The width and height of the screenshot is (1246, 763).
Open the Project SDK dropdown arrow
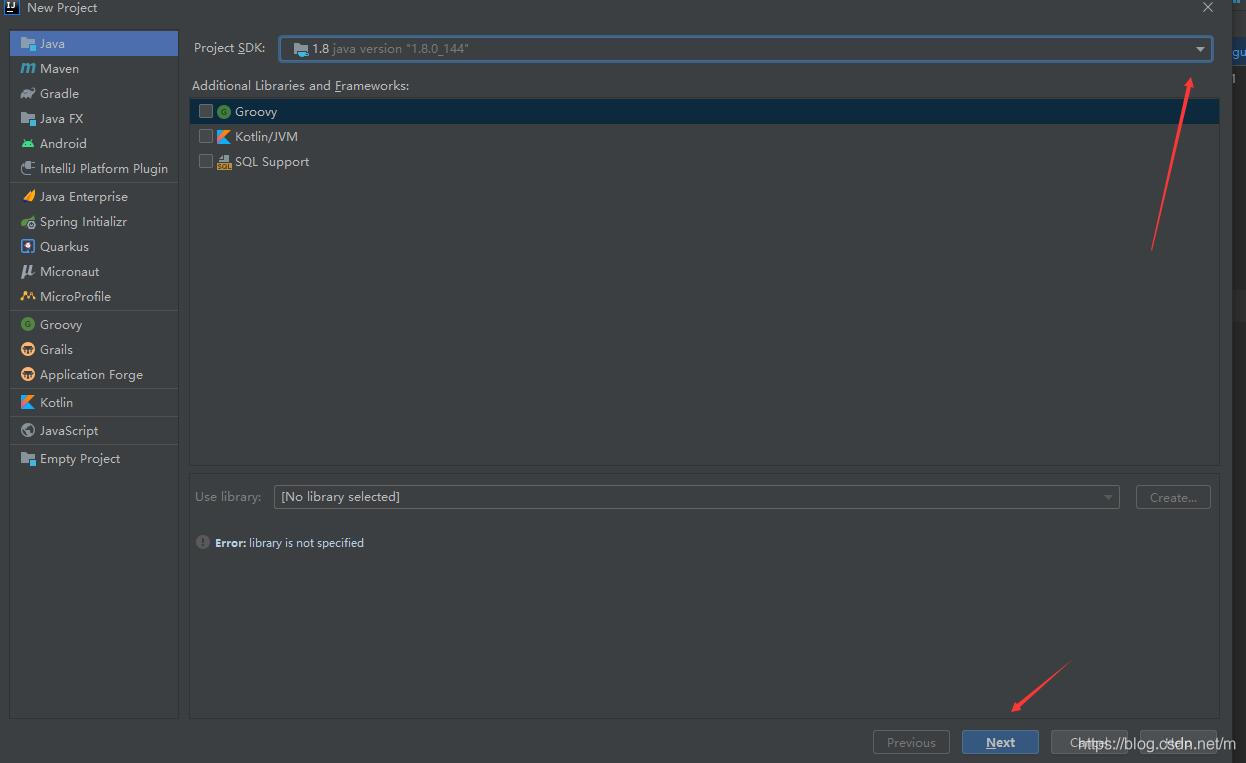tap(1200, 49)
